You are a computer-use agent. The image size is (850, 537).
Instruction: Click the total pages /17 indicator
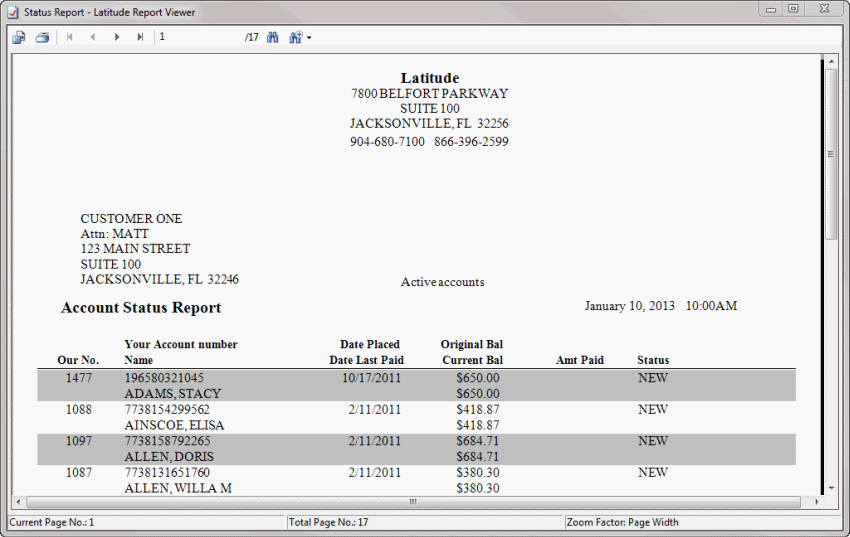252,37
